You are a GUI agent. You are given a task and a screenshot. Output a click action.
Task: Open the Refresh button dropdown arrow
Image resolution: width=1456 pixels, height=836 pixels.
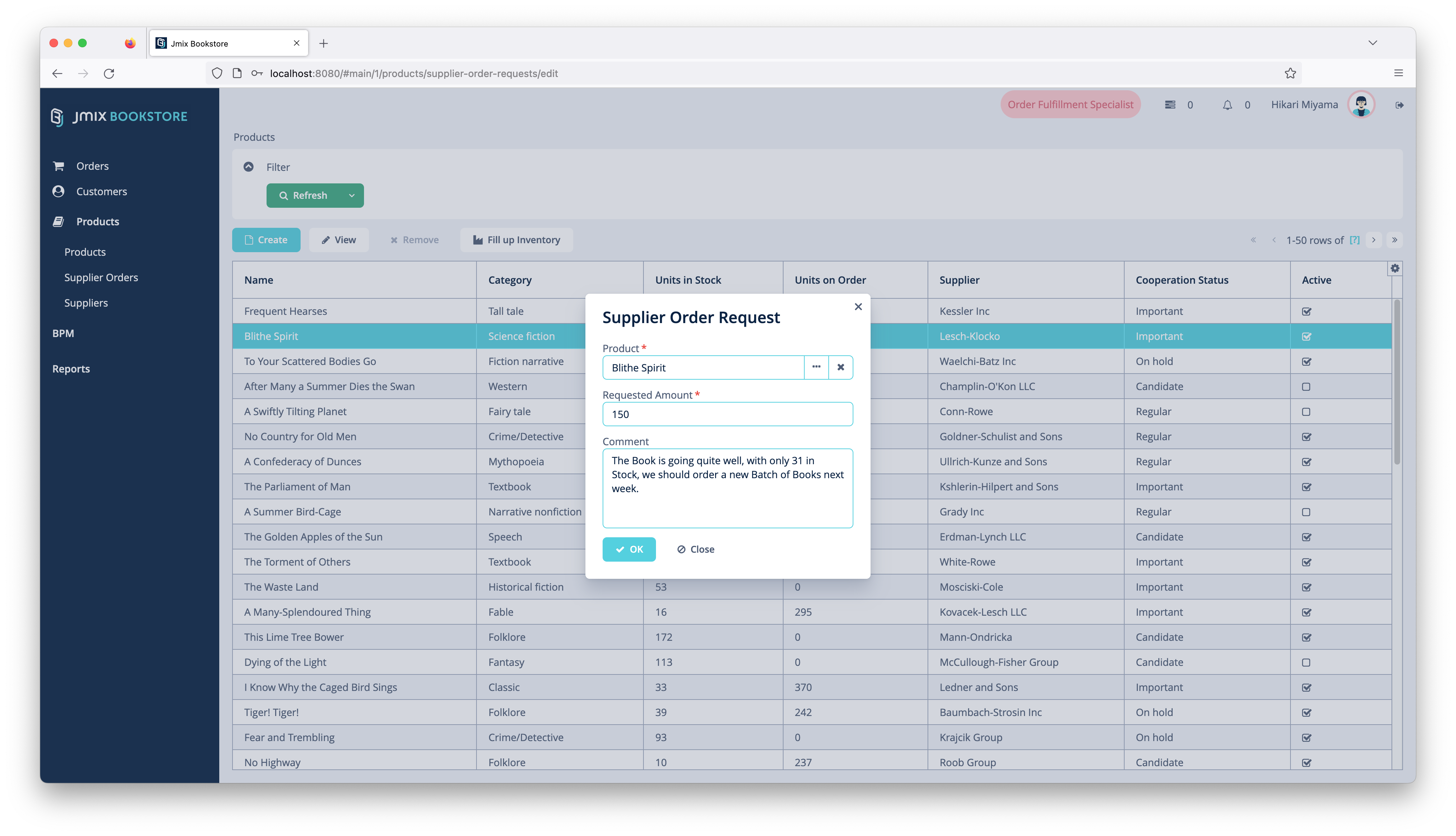click(351, 196)
